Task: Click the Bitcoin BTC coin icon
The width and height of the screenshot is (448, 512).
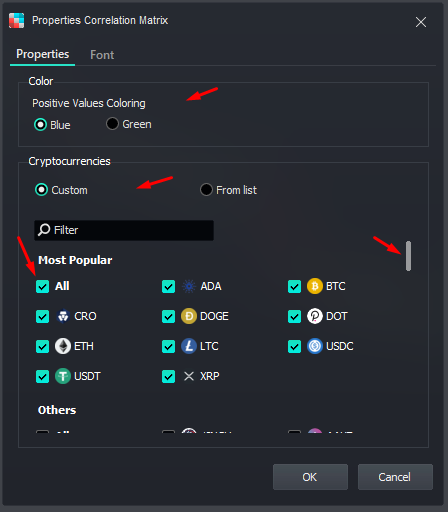Action: tap(315, 286)
